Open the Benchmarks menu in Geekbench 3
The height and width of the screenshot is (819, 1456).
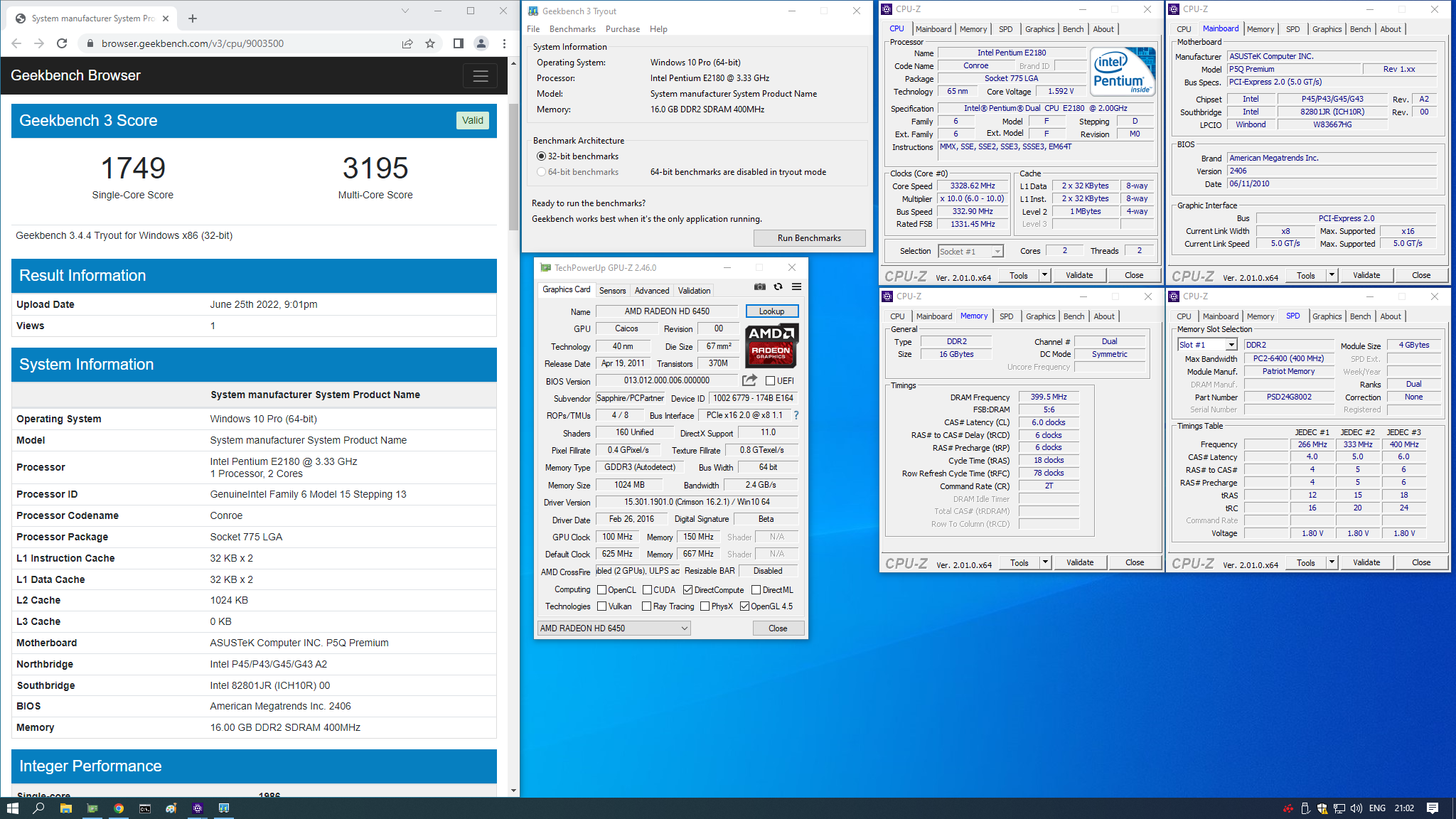point(572,29)
